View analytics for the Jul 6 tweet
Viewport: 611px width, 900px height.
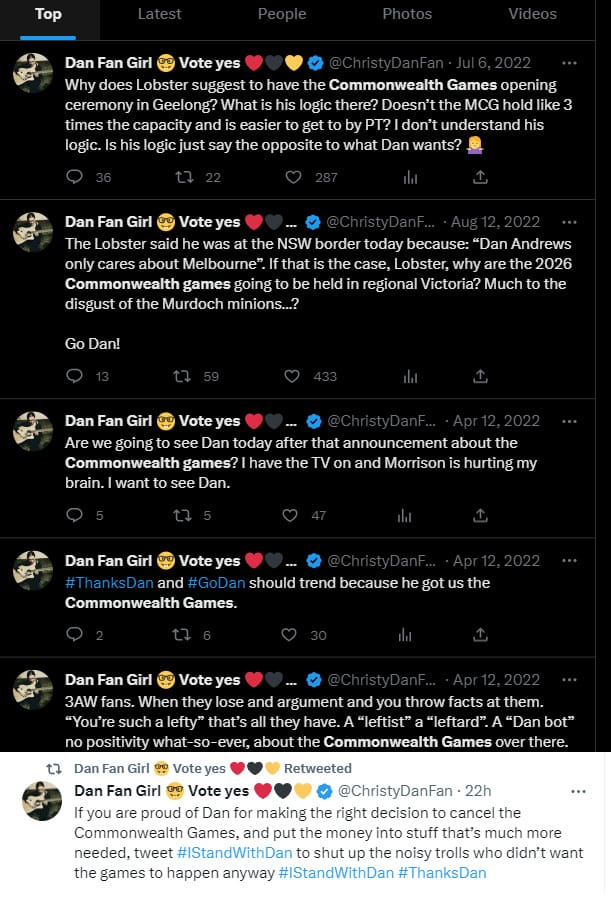(410, 177)
